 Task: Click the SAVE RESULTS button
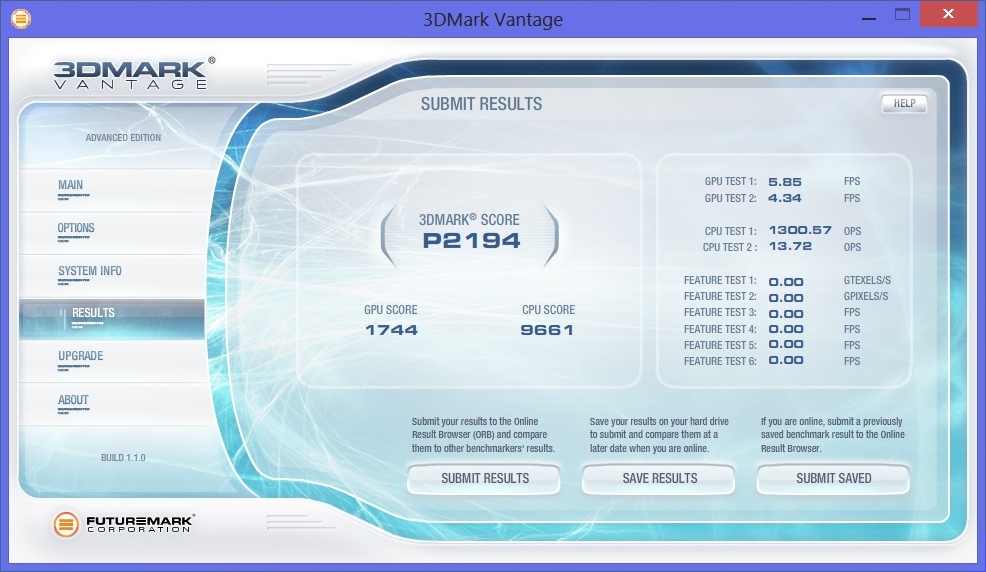point(658,478)
